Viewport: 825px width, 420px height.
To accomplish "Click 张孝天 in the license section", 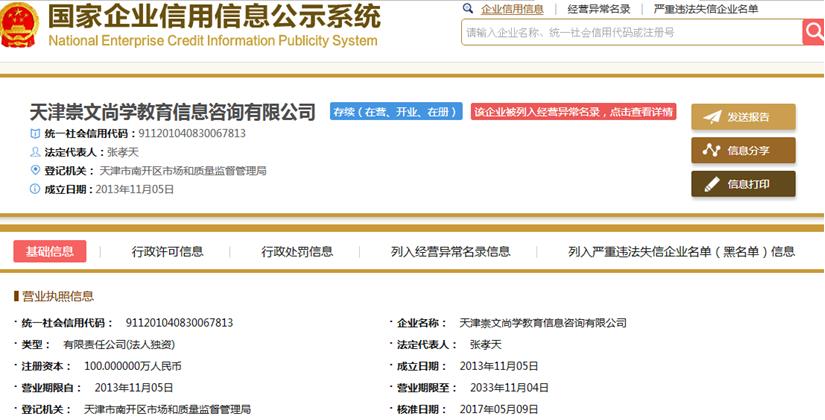I will pyautogui.click(x=486, y=345).
